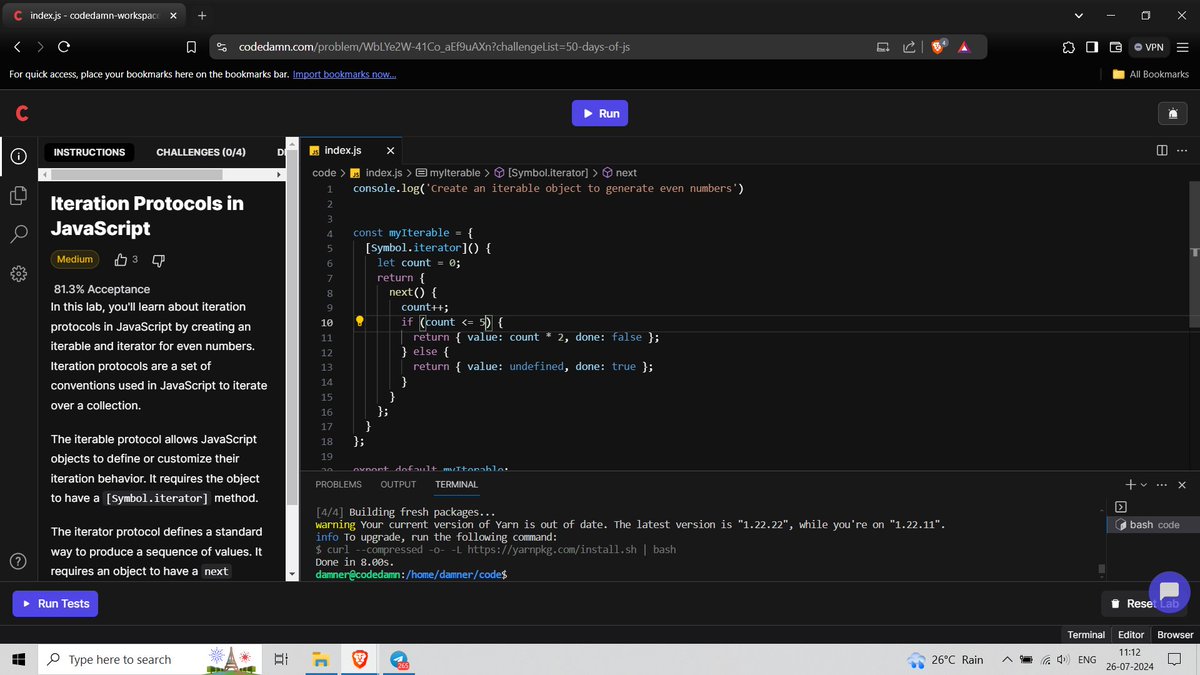1200x675 pixels.
Task: Open the Brave main menu
Action: coord(1182,47)
